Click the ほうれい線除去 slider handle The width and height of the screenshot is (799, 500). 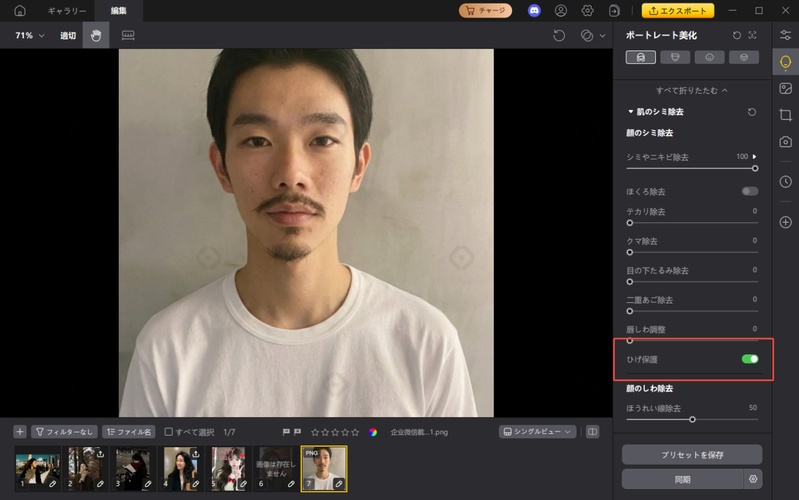(692, 419)
